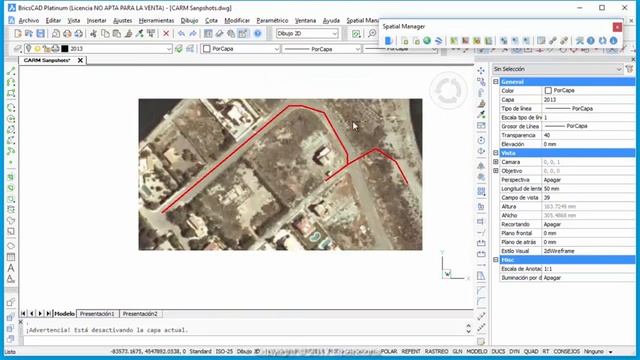
Task: Click the Cut scissors icon in the toolbar
Action: [93, 33]
